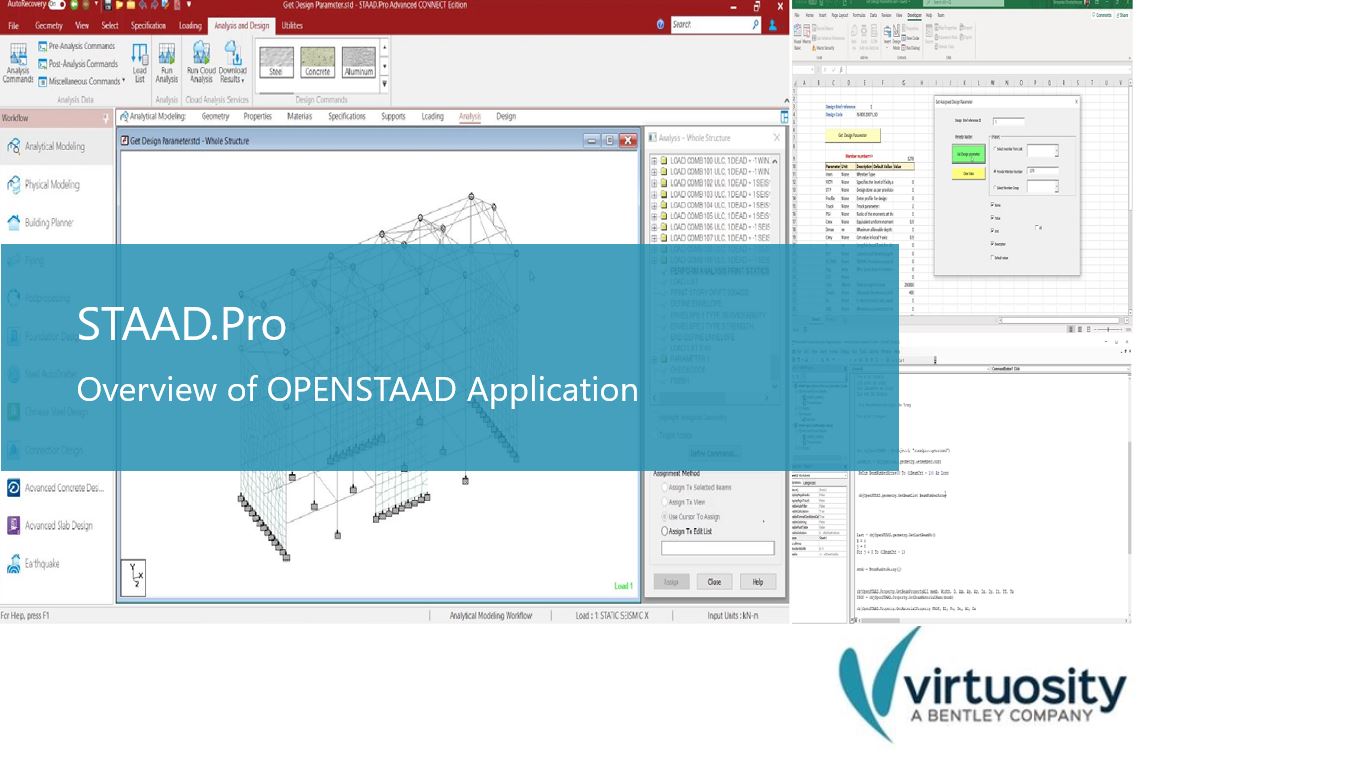The image size is (1370, 769).
Task: Select Use Cursor To Assign option
Action: (x=666, y=517)
